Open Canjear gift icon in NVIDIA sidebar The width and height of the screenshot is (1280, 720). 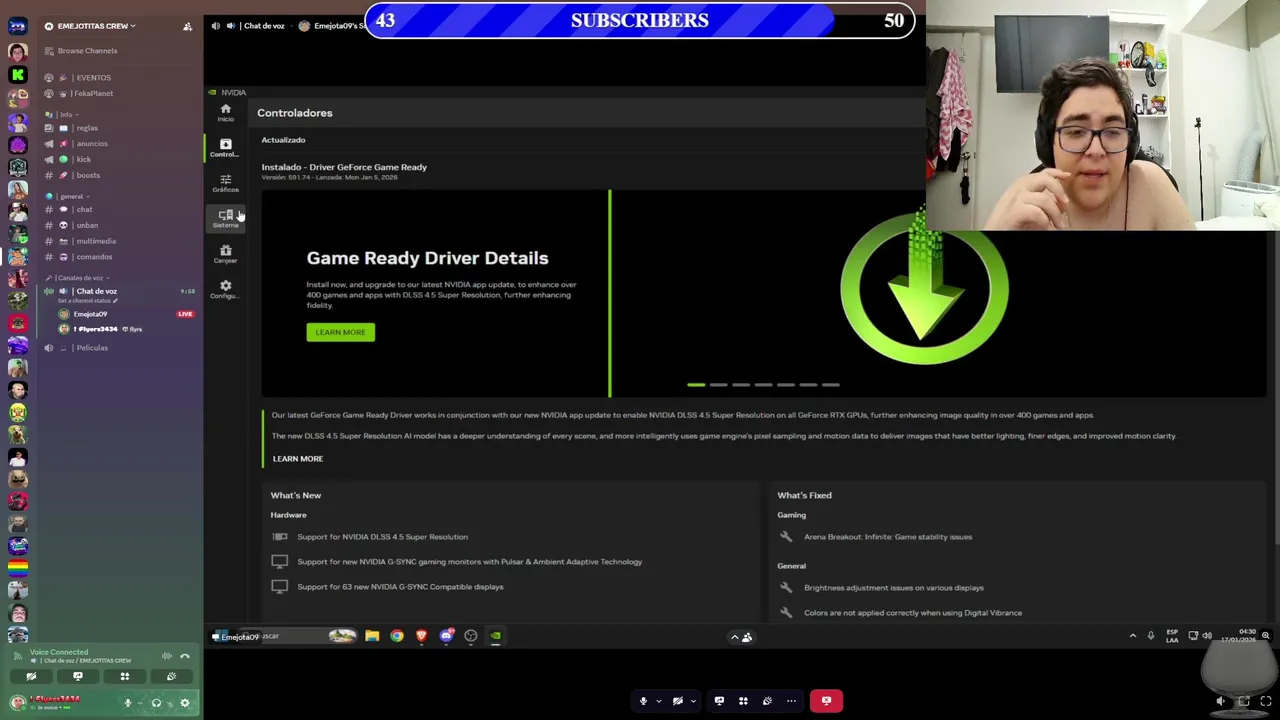point(225,254)
